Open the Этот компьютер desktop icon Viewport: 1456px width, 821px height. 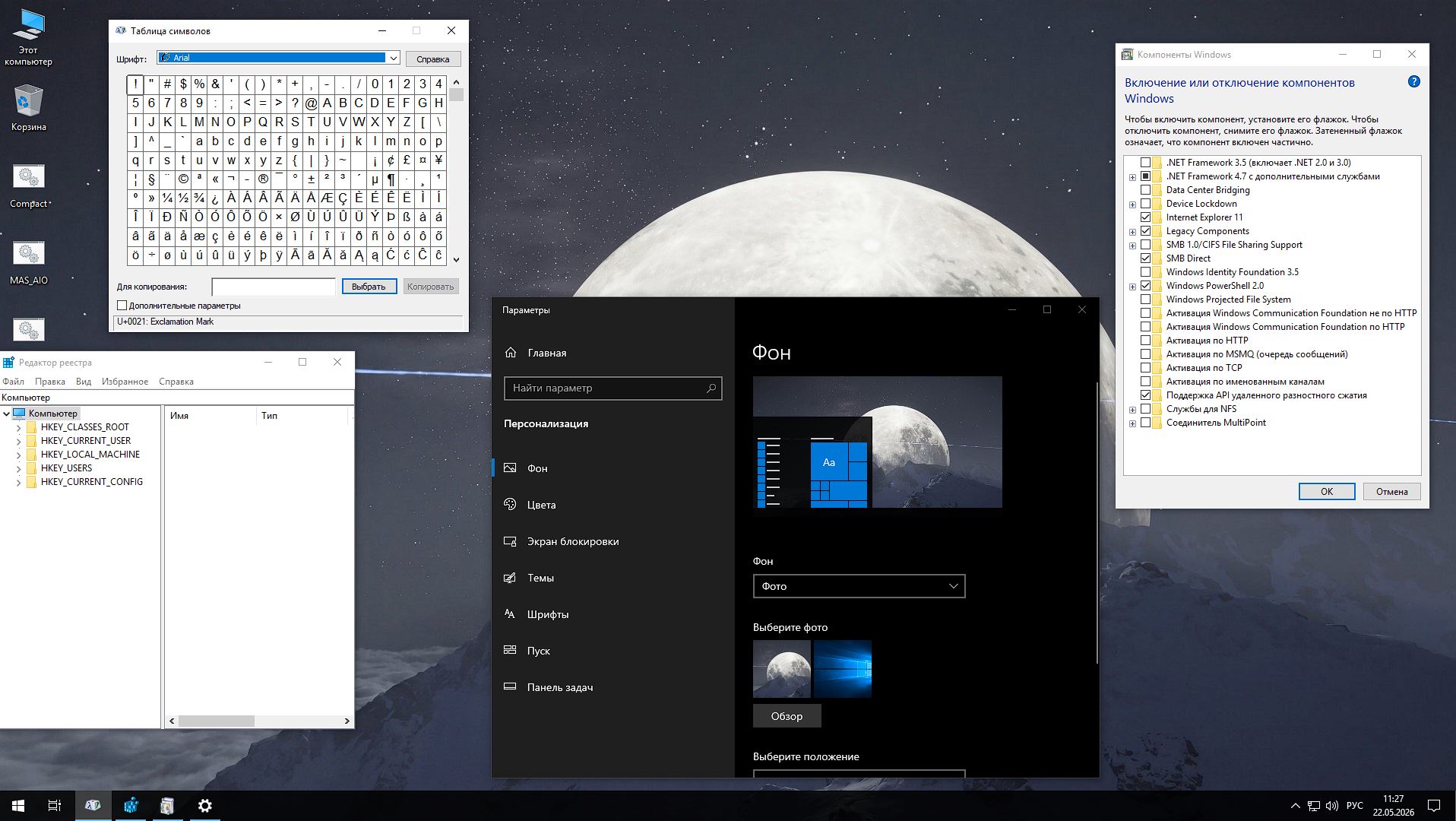29,36
